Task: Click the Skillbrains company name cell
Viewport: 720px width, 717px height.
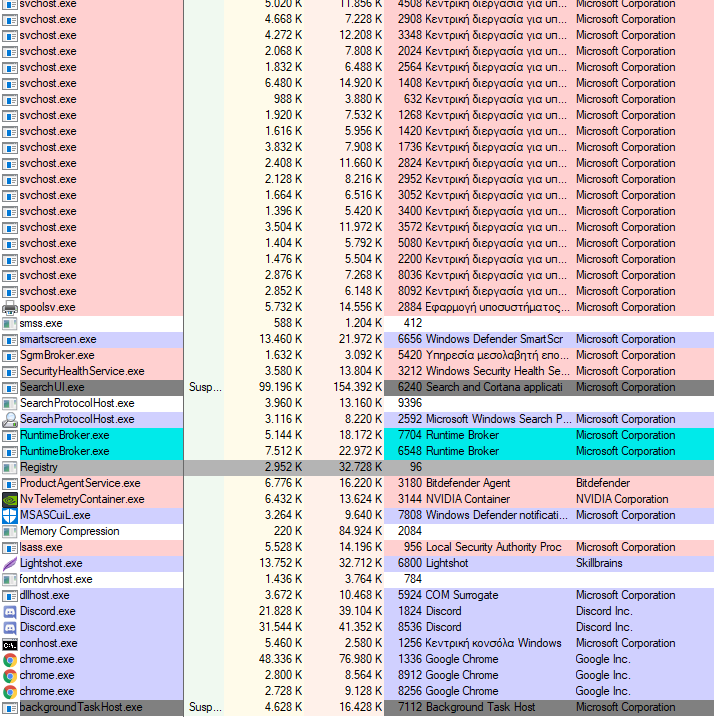Action: [599, 563]
